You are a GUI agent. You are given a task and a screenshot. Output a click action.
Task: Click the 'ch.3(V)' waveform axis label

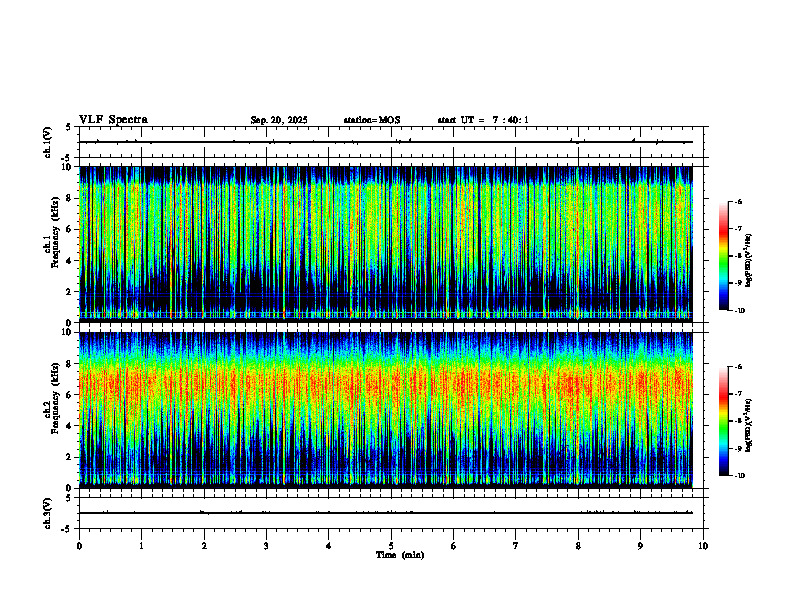47,513
